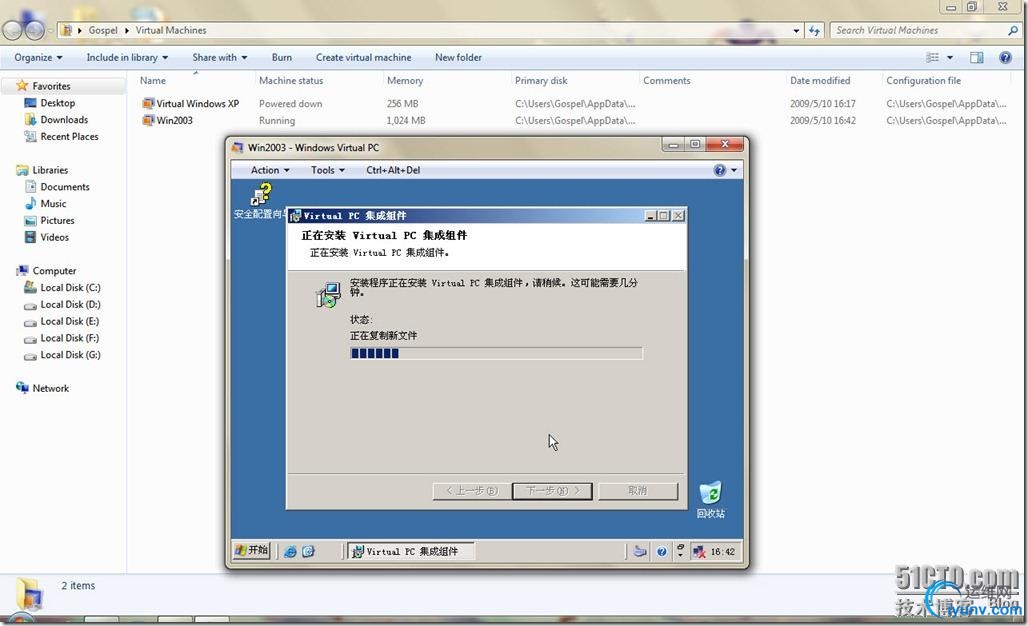This screenshot has height=626, width=1028.
Task: Open Local Disk (F:) drive
Action: point(62,338)
